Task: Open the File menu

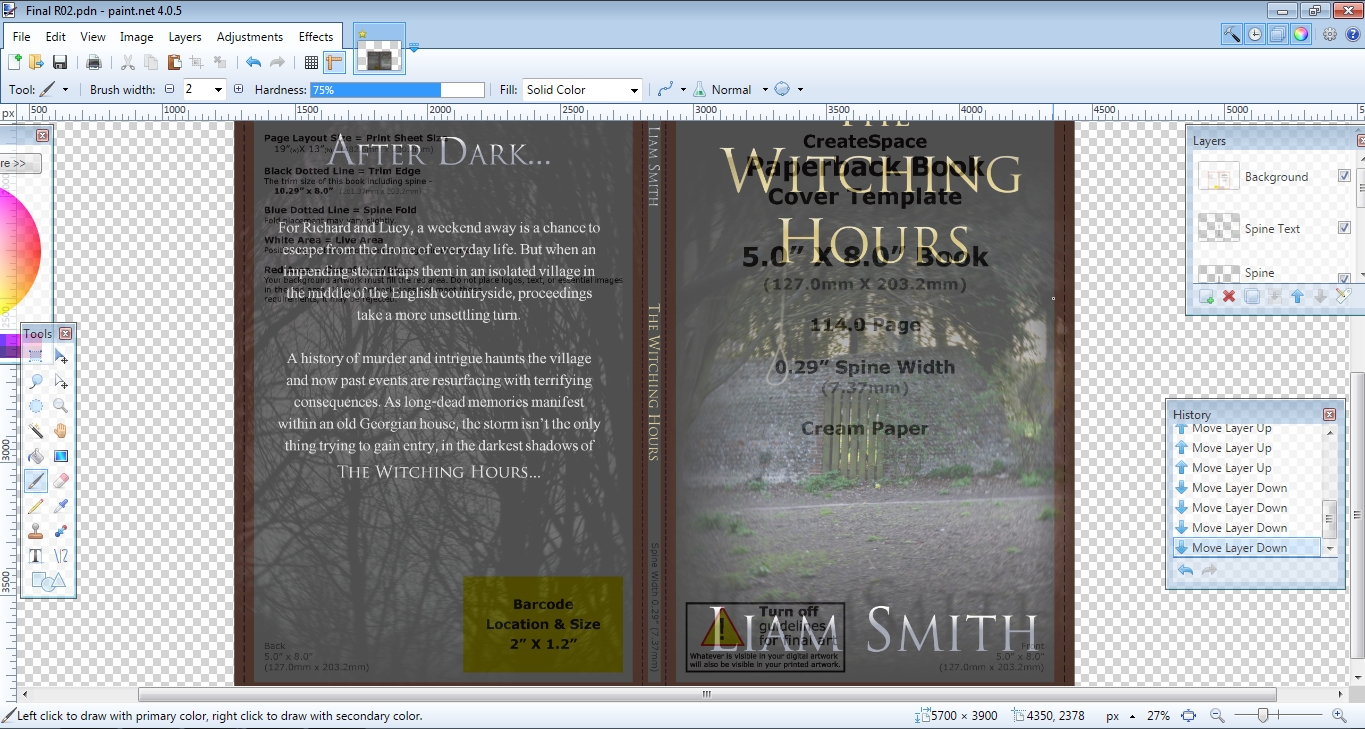Action: [x=21, y=36]
